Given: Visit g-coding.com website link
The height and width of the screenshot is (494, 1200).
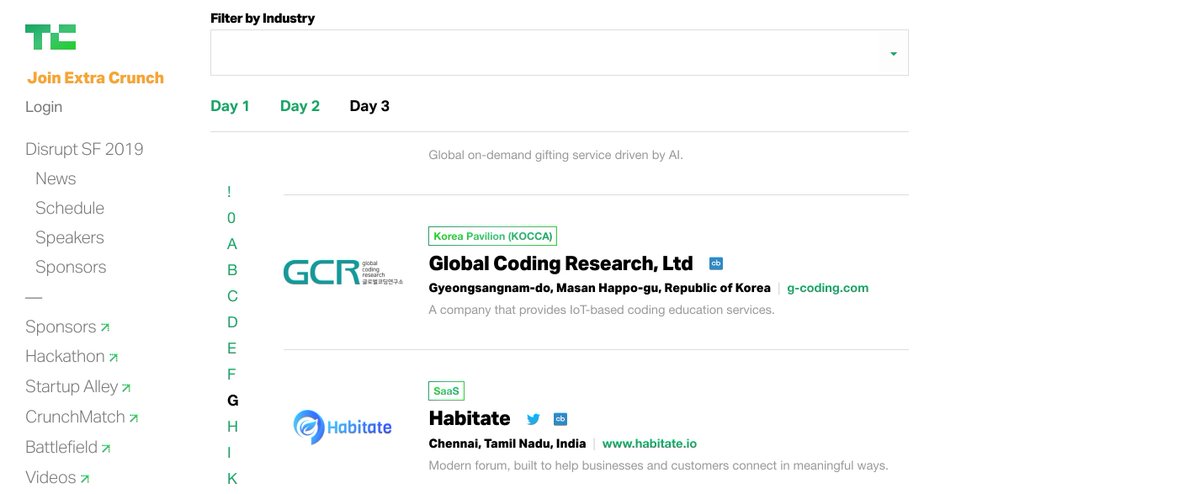Looking at the screenshot, I should pos(828,288).
